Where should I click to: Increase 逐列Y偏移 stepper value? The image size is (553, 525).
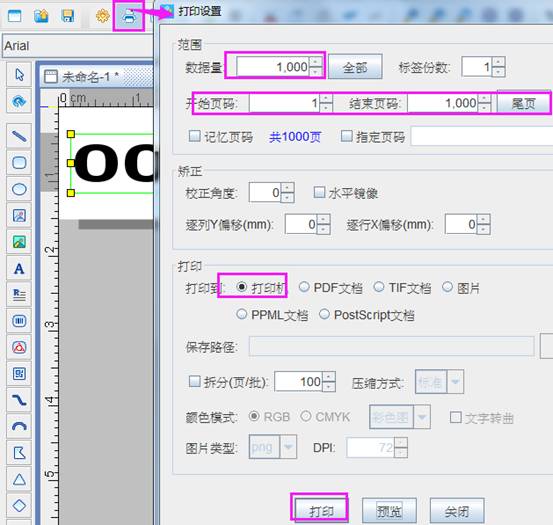(323, 219)
